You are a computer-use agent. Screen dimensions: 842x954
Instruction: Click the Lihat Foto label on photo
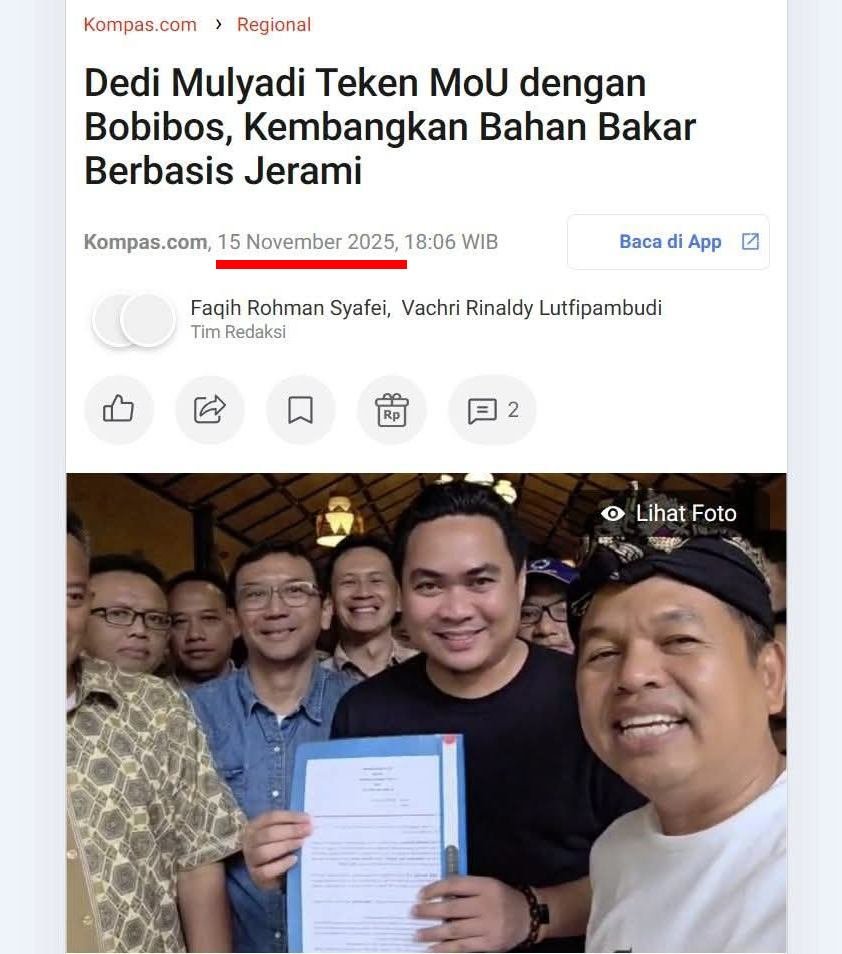pos(686,514)
